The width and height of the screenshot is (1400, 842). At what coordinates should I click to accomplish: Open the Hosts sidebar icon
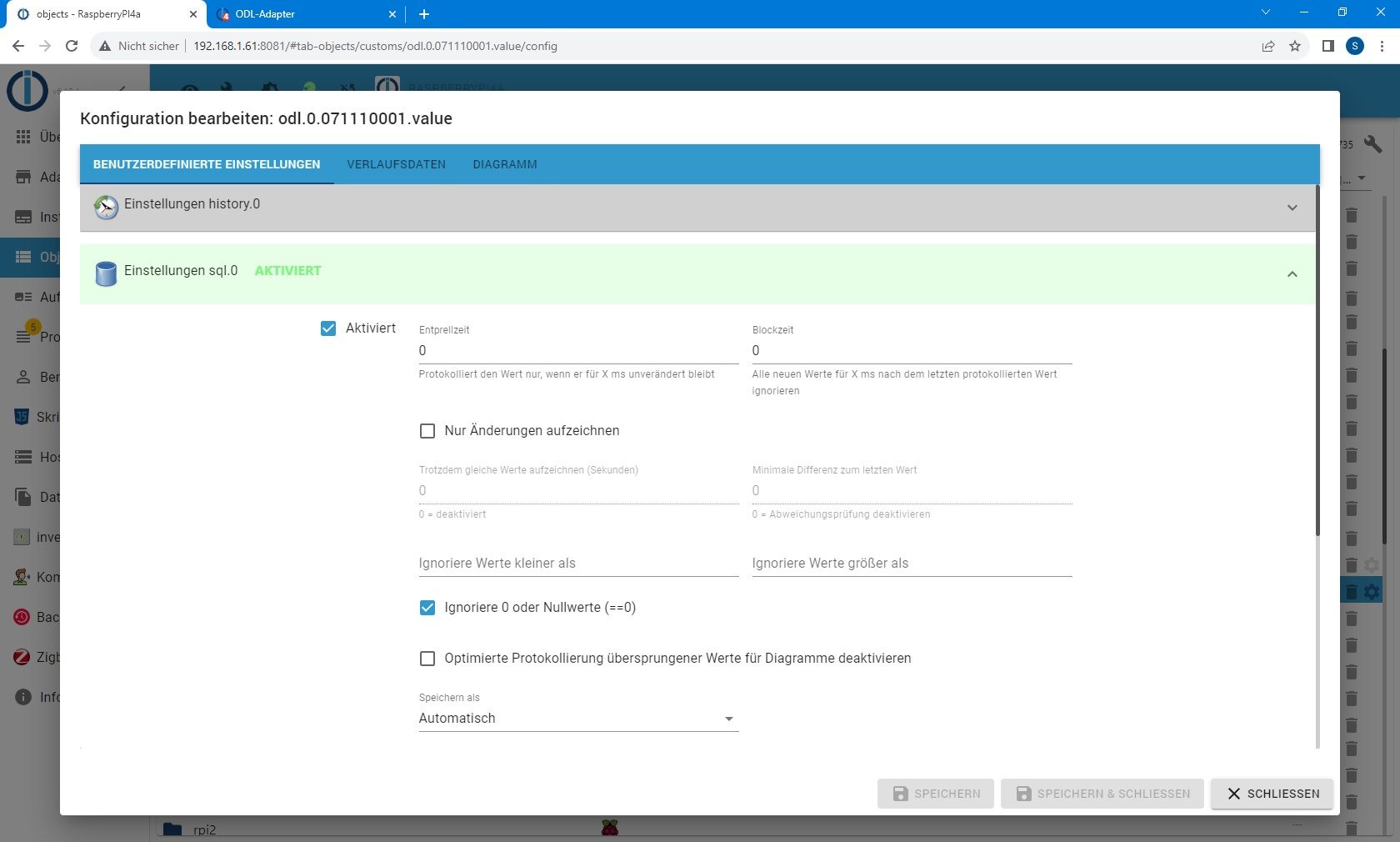23,457
